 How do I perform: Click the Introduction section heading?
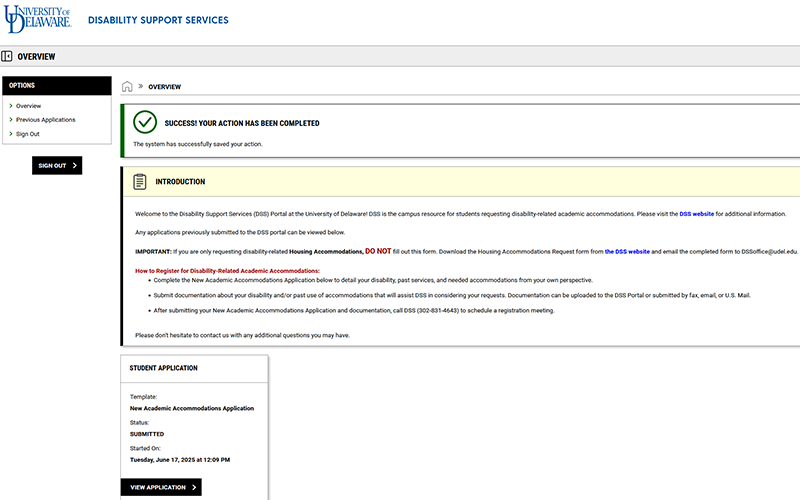click(x=180, y=182)
